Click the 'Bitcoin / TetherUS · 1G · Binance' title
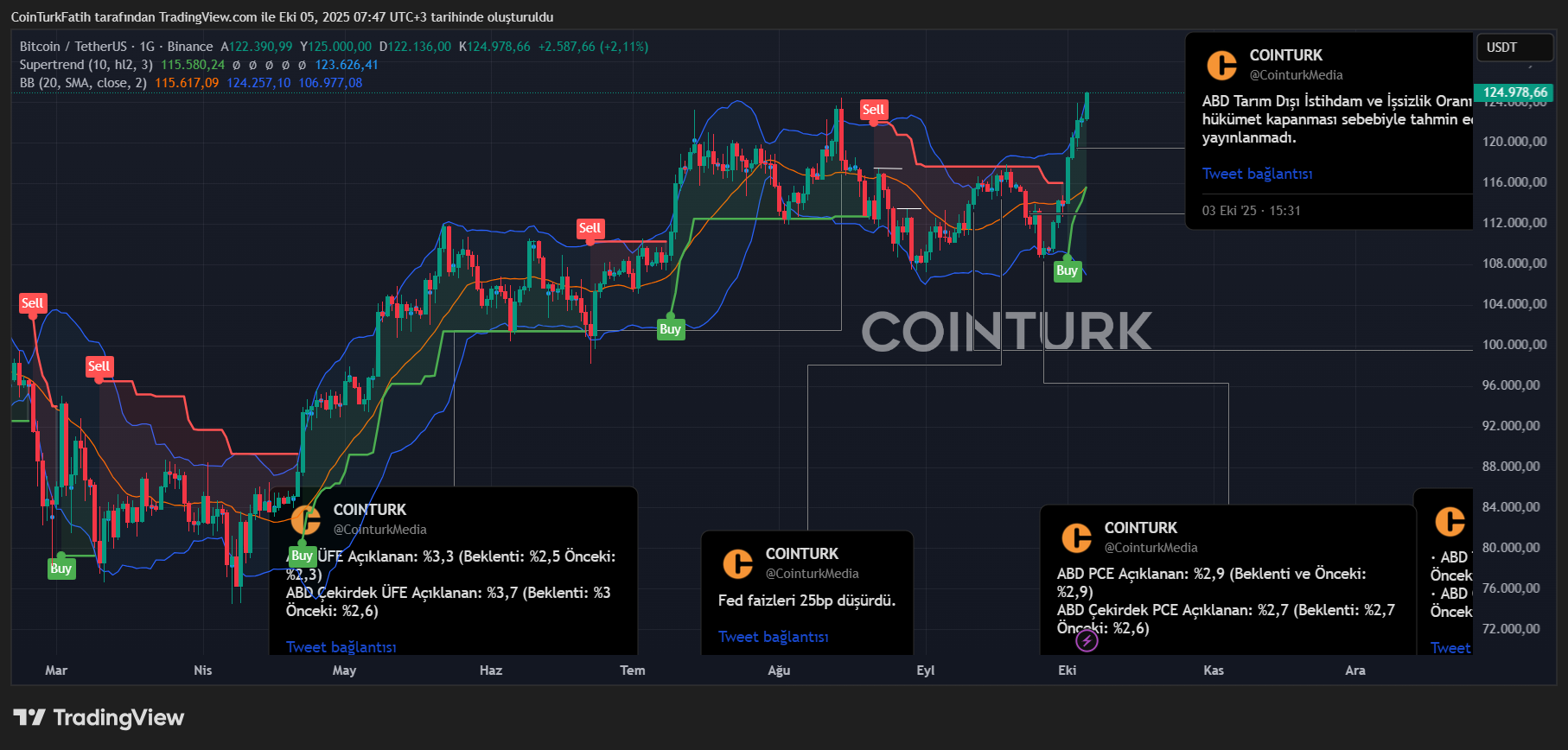This screenshot has height=750, width=1568. pos(116,47)
